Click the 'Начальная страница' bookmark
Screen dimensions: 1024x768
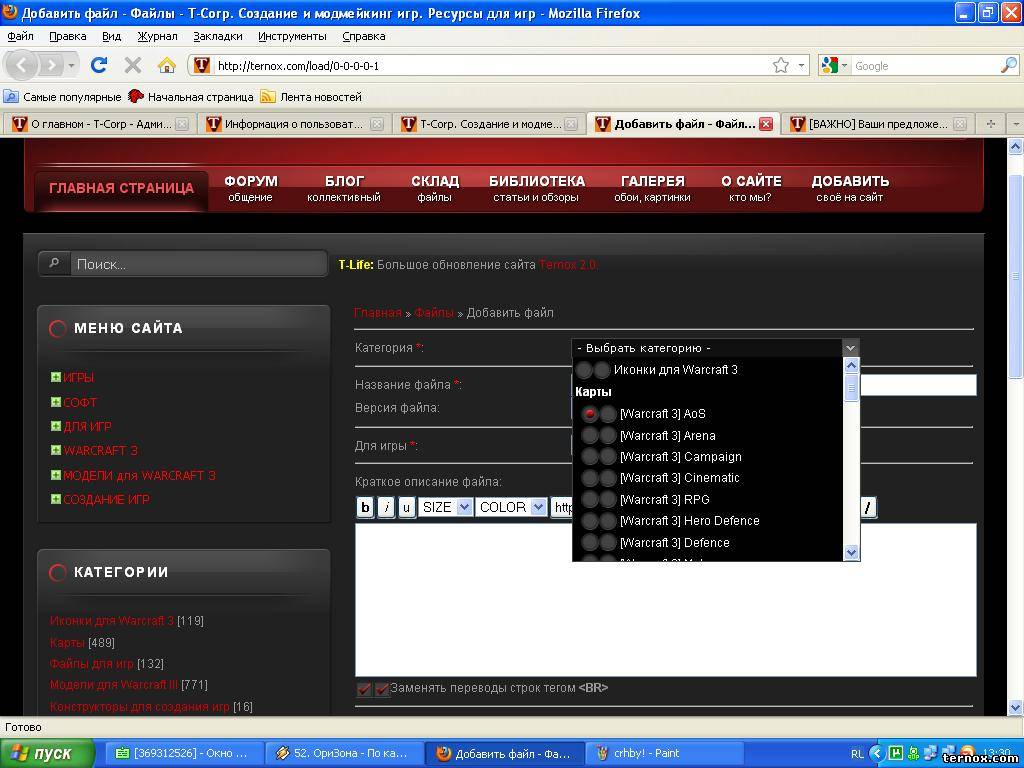coord(191,97)
